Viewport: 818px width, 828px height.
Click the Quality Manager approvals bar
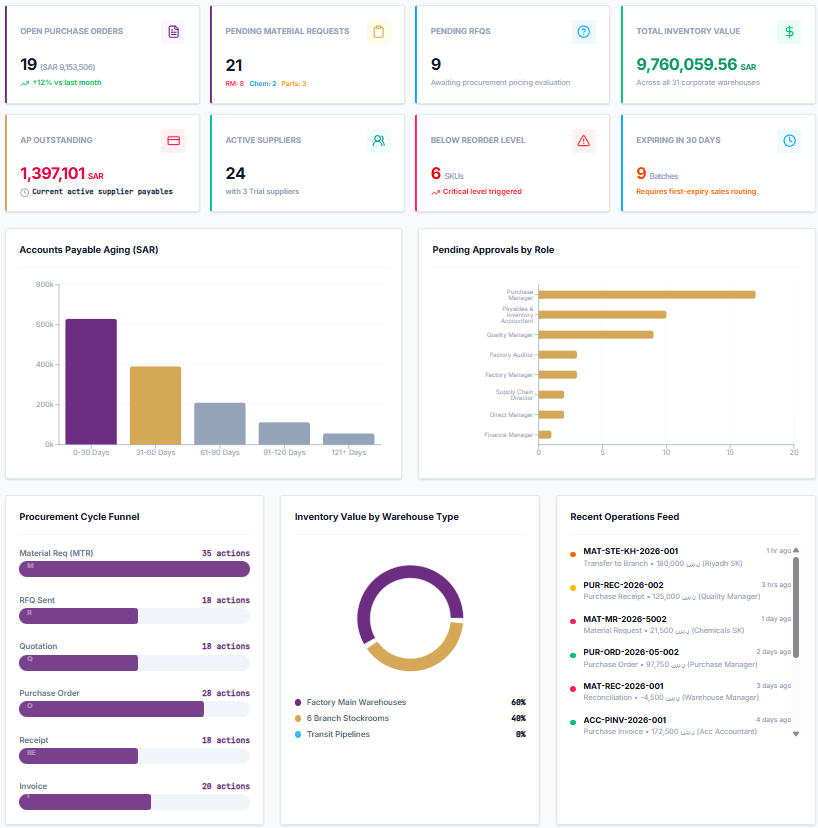point(596,335)
